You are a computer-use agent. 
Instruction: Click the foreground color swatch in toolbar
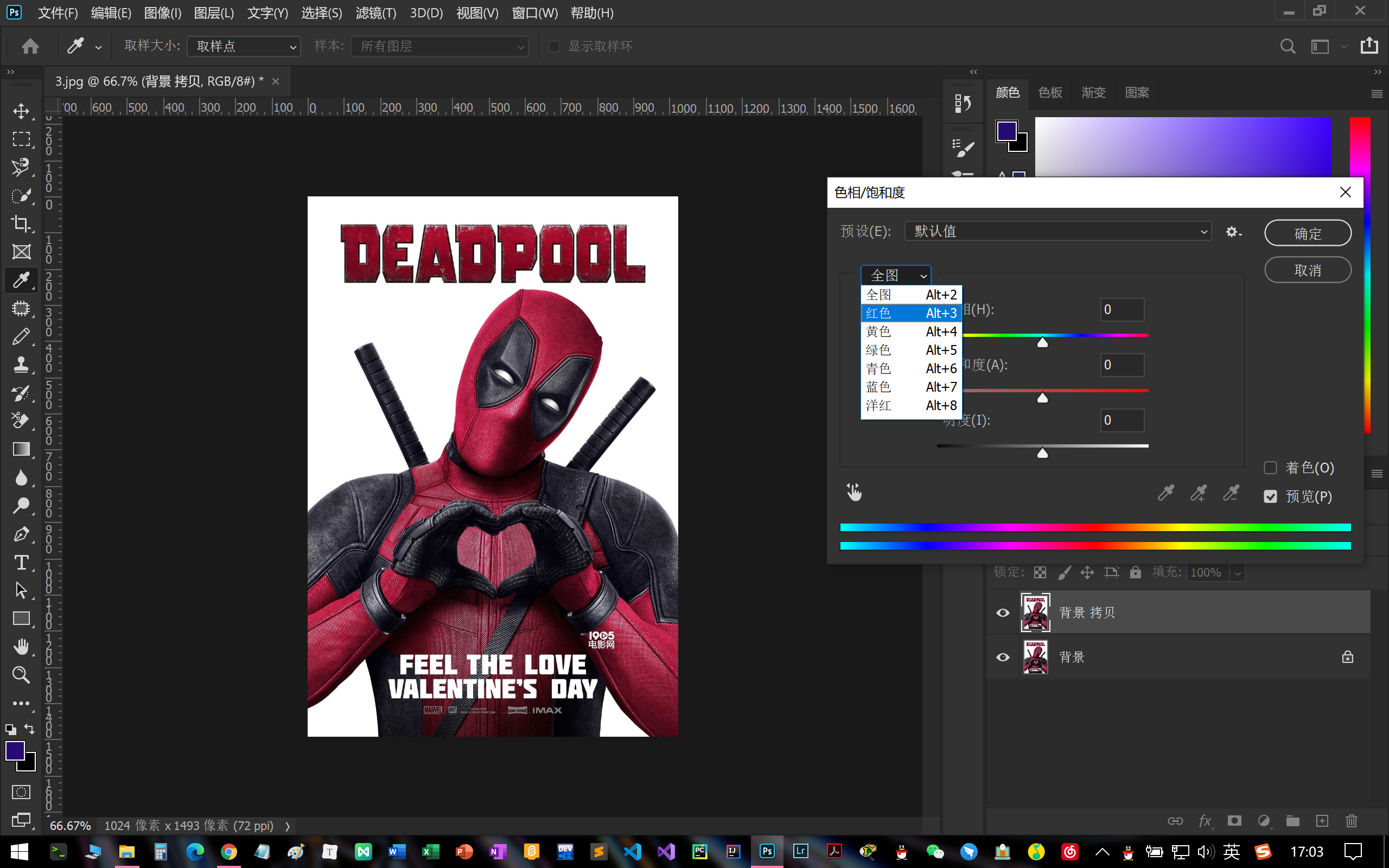coord(15,750)
